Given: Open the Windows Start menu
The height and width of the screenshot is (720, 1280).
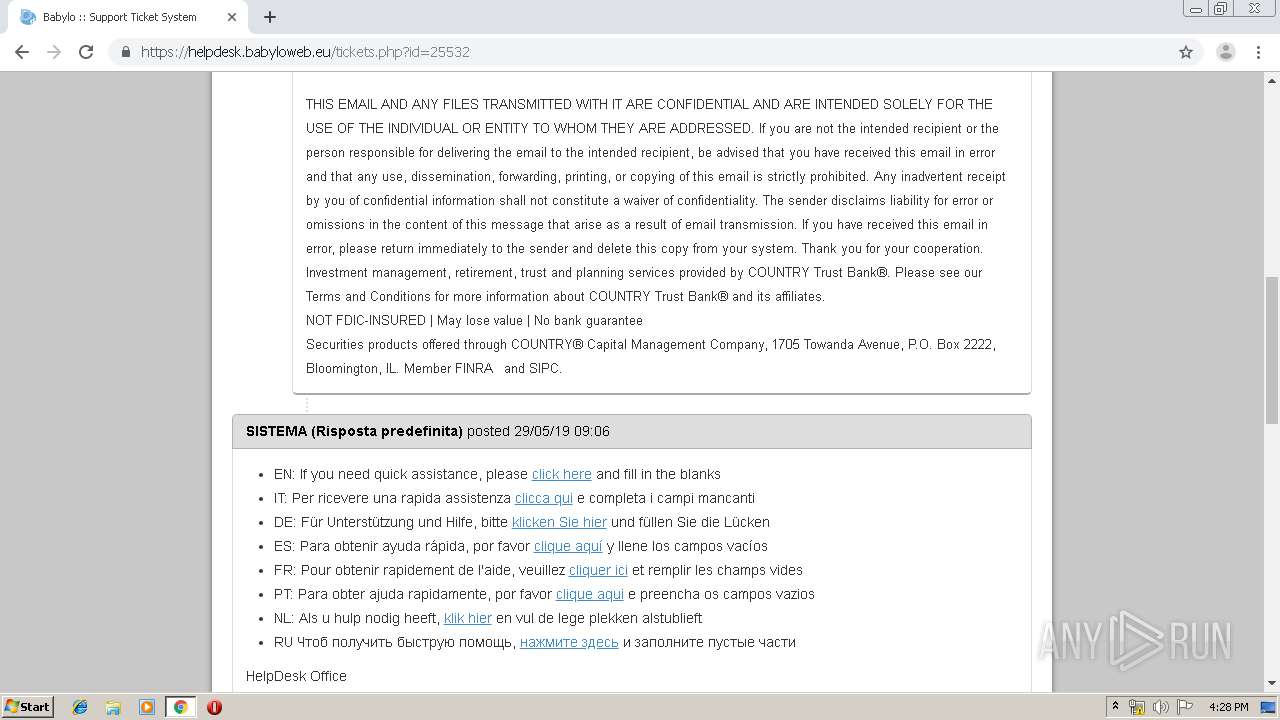Looking at the screenshot, I should [27, 707].
